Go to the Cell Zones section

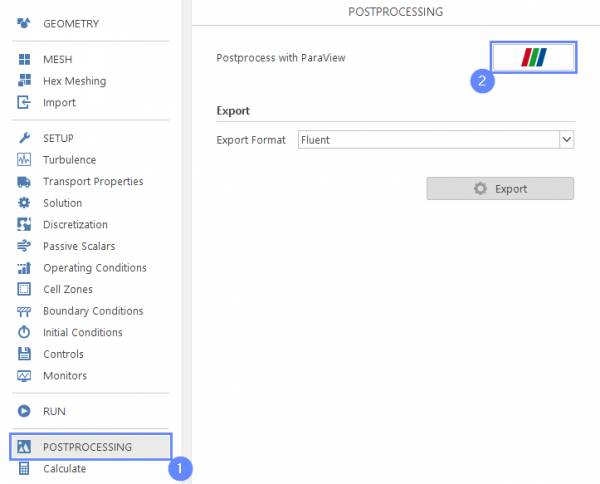point(67,290)
